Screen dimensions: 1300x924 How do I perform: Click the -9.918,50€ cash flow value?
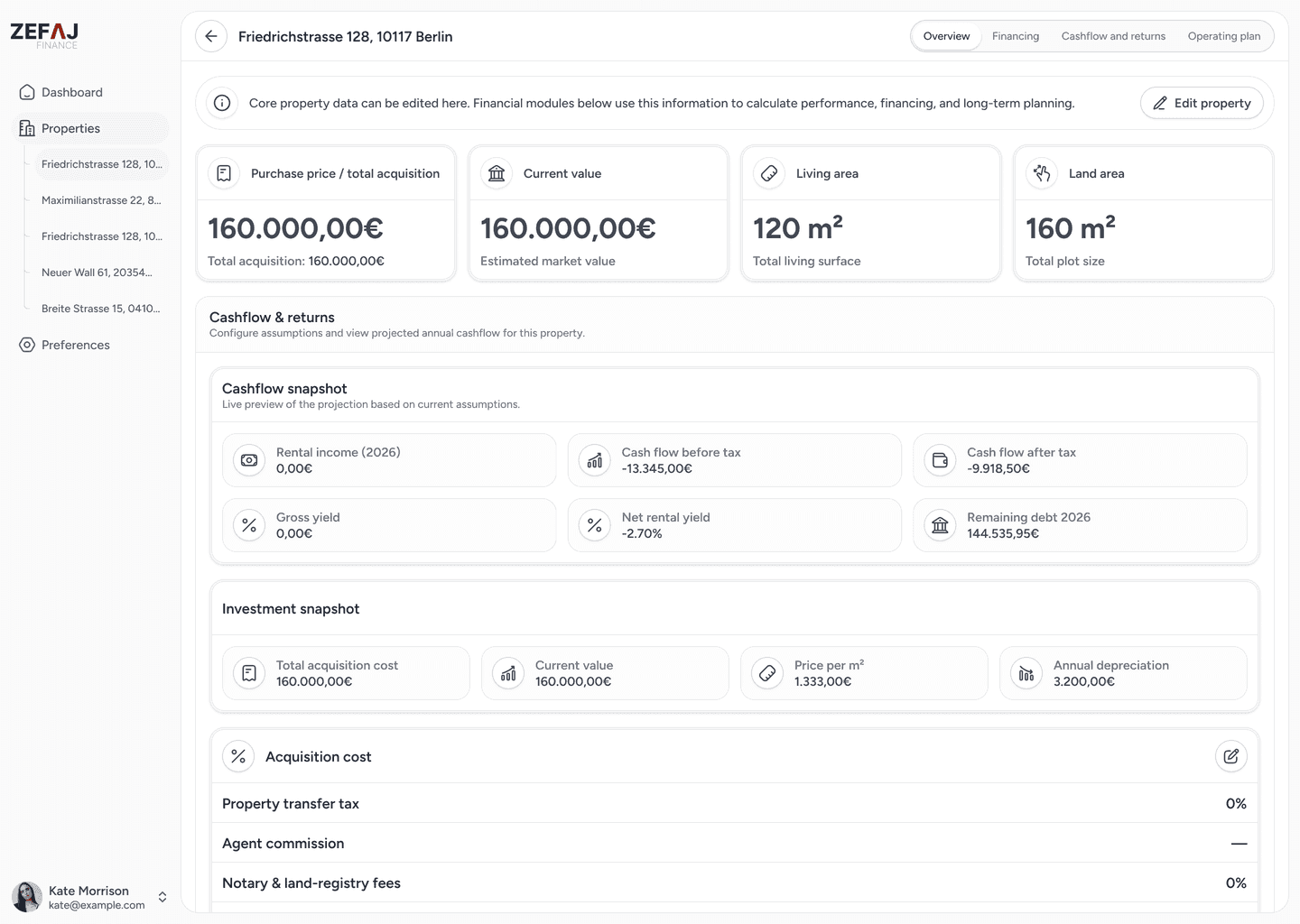pos(998,468)
